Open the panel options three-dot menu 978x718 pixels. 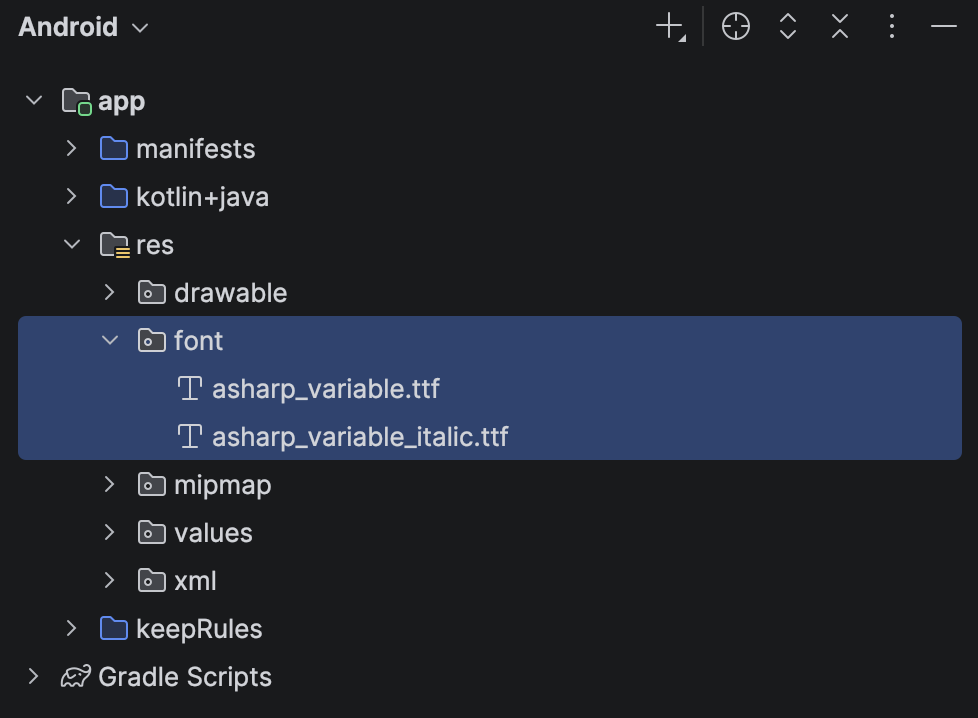click(x=892, y=27)
